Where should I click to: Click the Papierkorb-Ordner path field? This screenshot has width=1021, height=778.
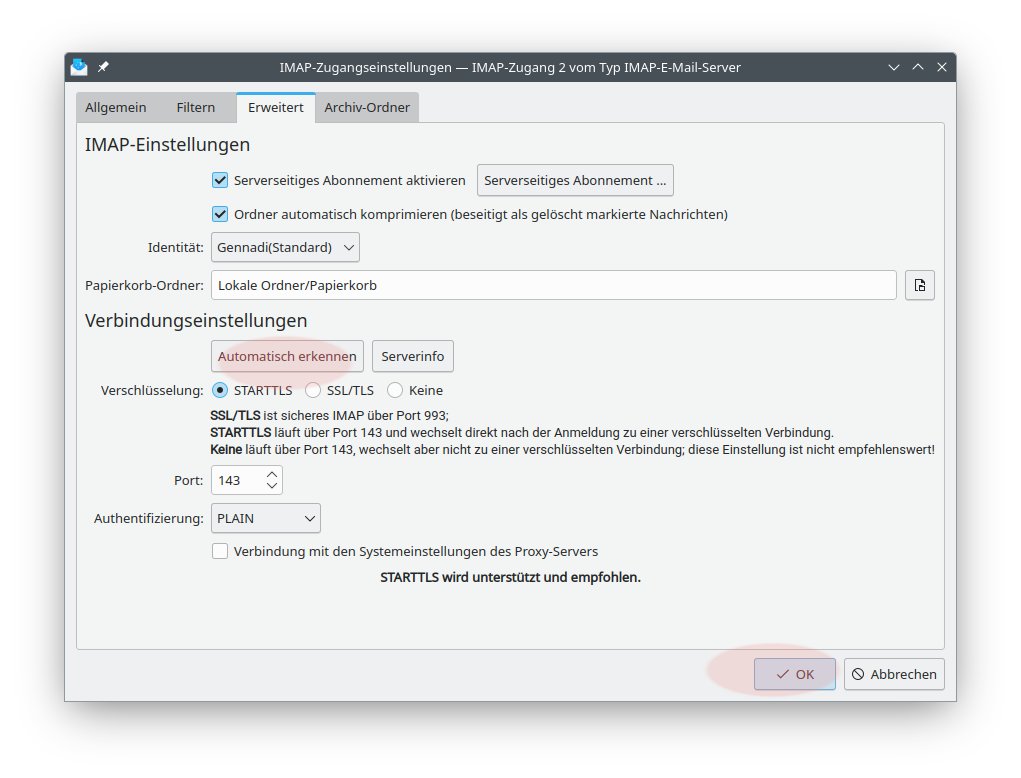tap(553, 285)
